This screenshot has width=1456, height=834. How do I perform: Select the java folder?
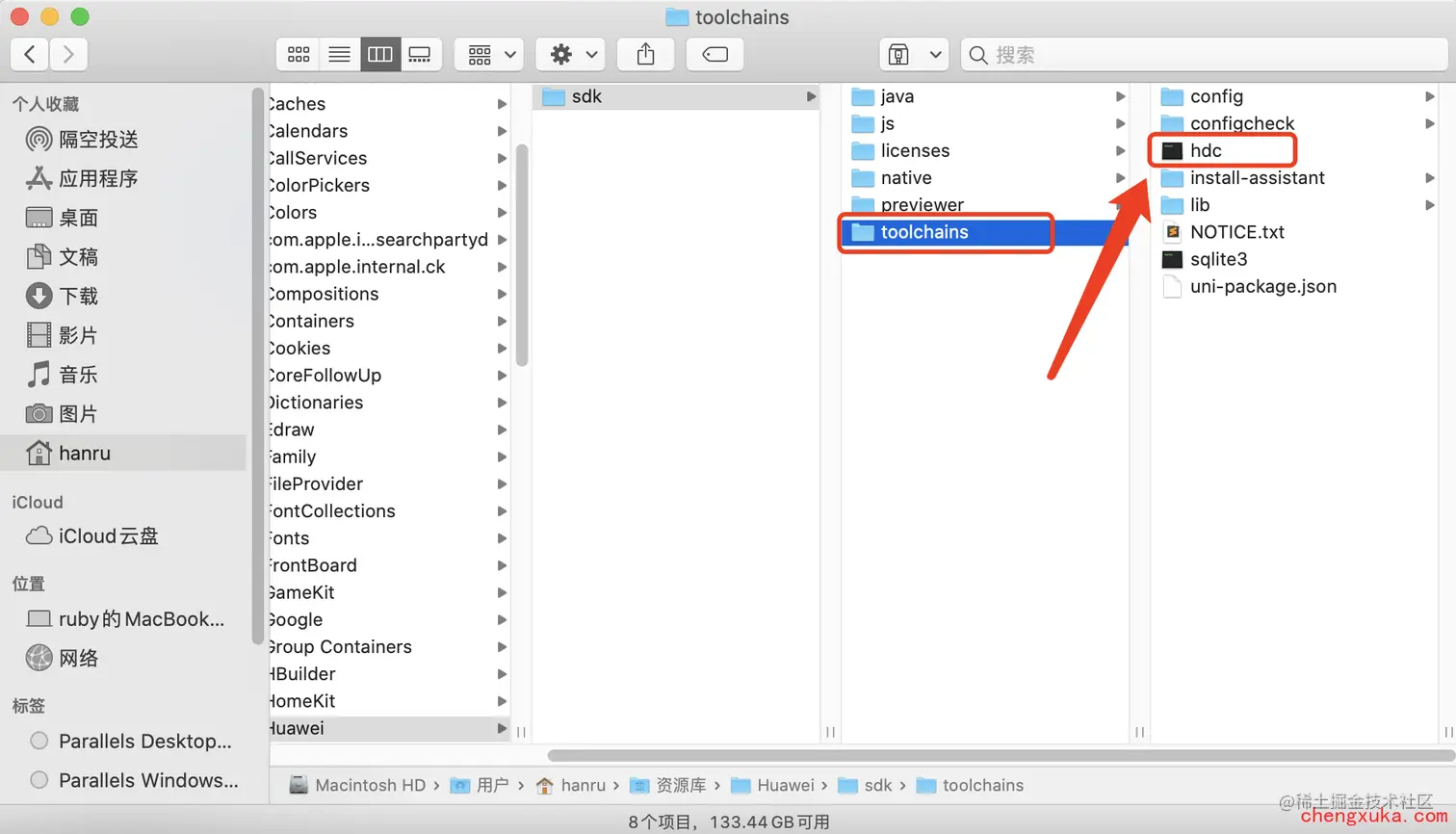pos(984,96)
